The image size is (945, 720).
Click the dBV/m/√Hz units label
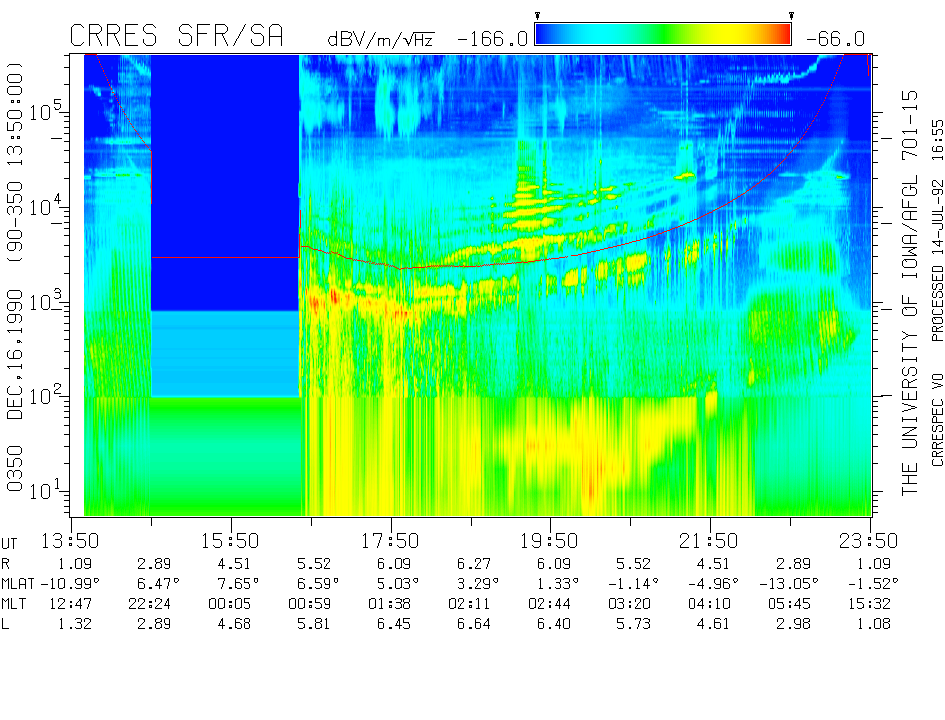point(381,39)
